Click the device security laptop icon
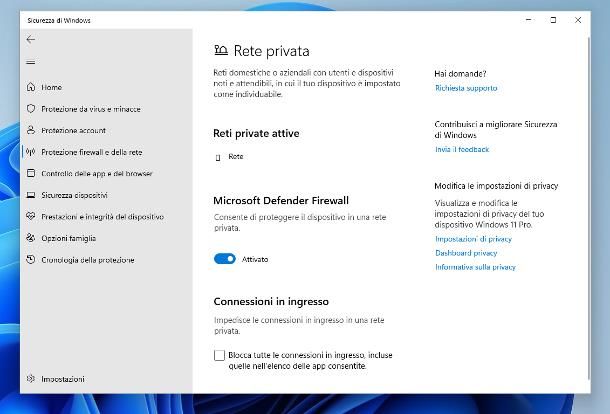The height and width of the screenshot is (414, 610). click(x=31, y=195)
